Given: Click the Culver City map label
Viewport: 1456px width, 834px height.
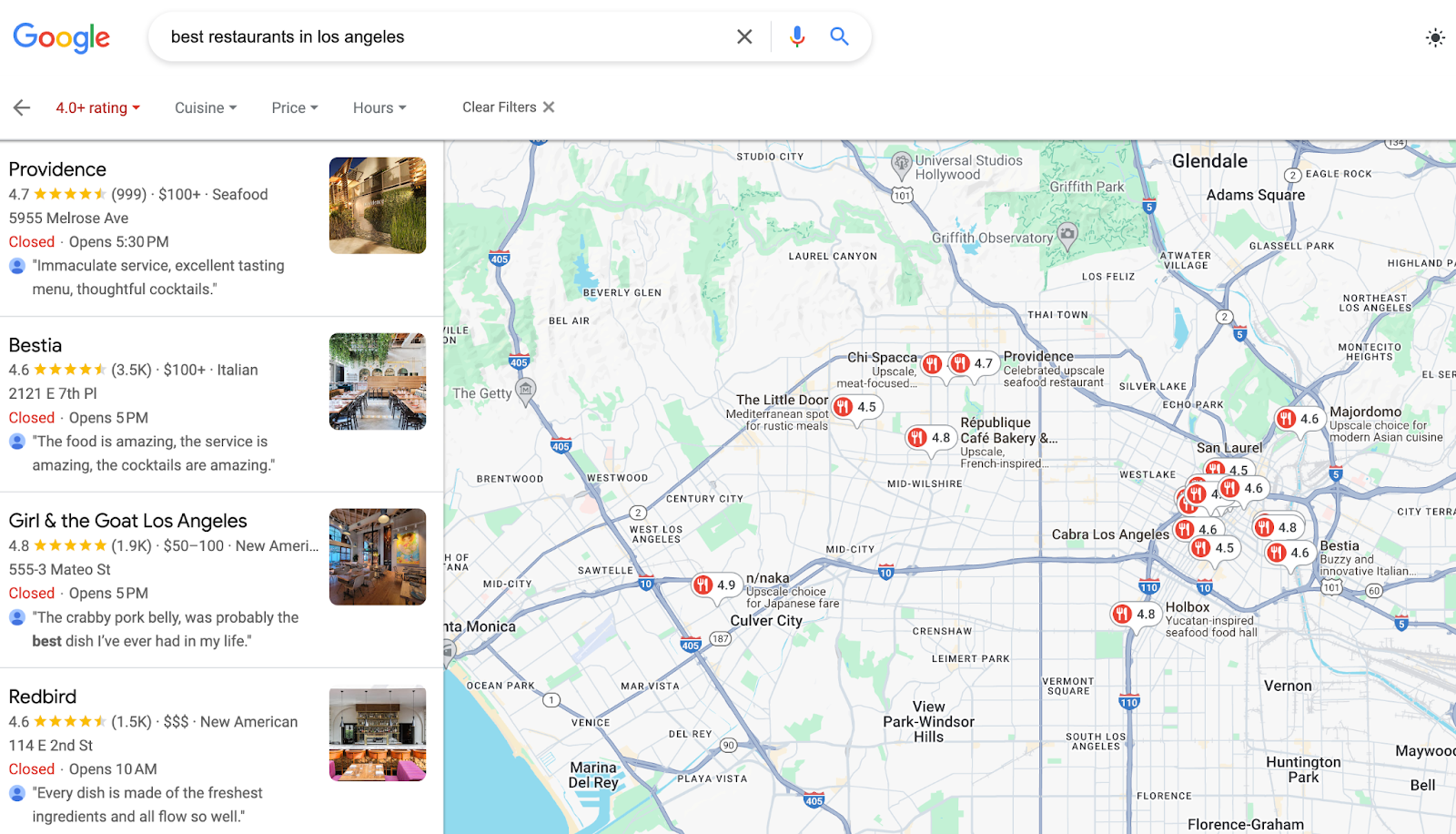Looking at the screenshot, I should [766, 621].
